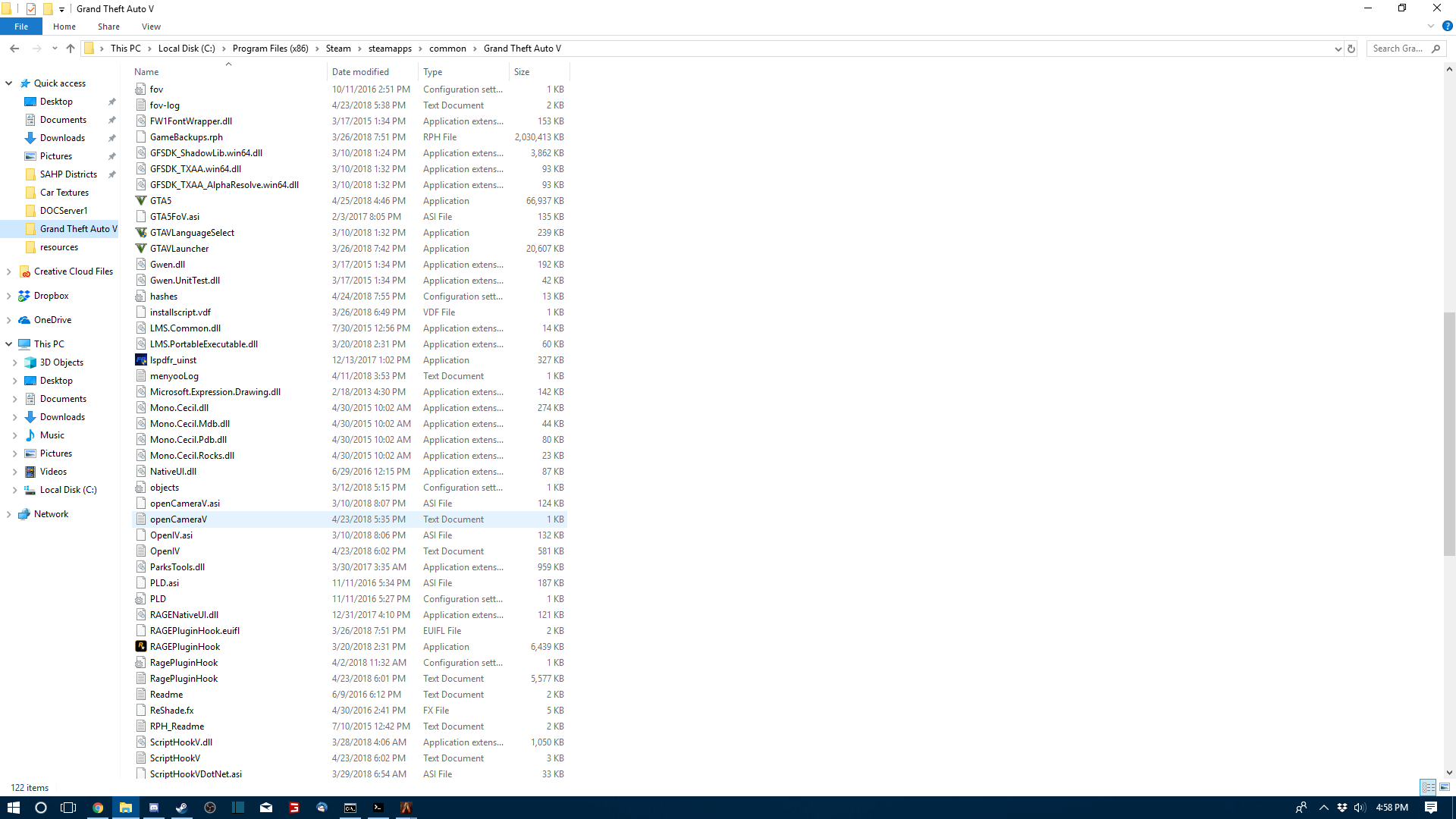Image resolution: width=1456 pixels, height=819 pixels.
Task: Navigate to common in breadcrumb
Action: 447,49
